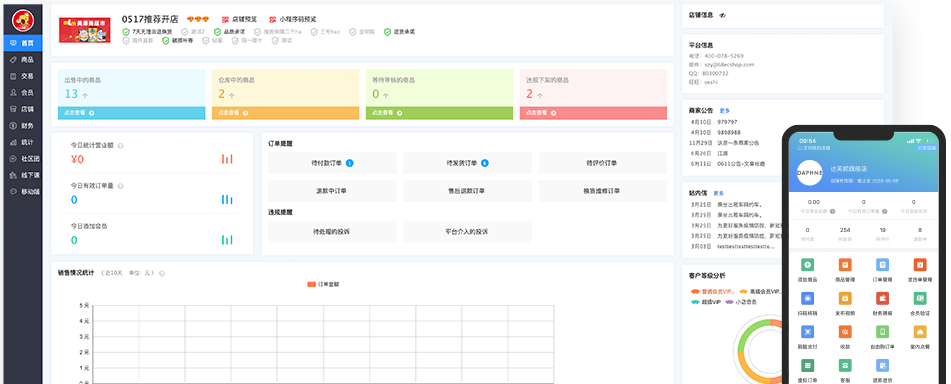Click the store banner thumbnail image
951x384 pixels.
coord(85,30)
